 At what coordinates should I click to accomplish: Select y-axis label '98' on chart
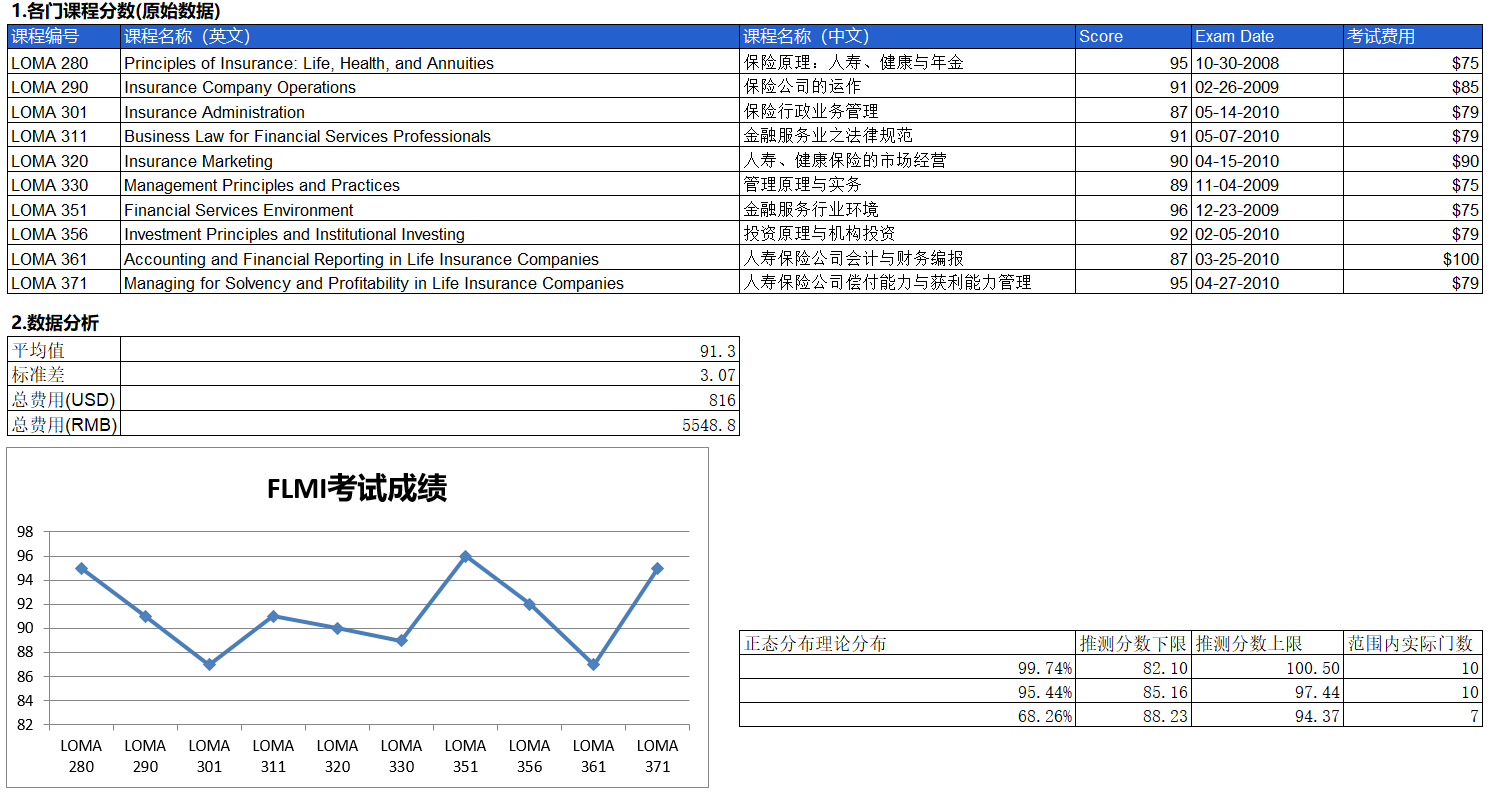(26, 532)
